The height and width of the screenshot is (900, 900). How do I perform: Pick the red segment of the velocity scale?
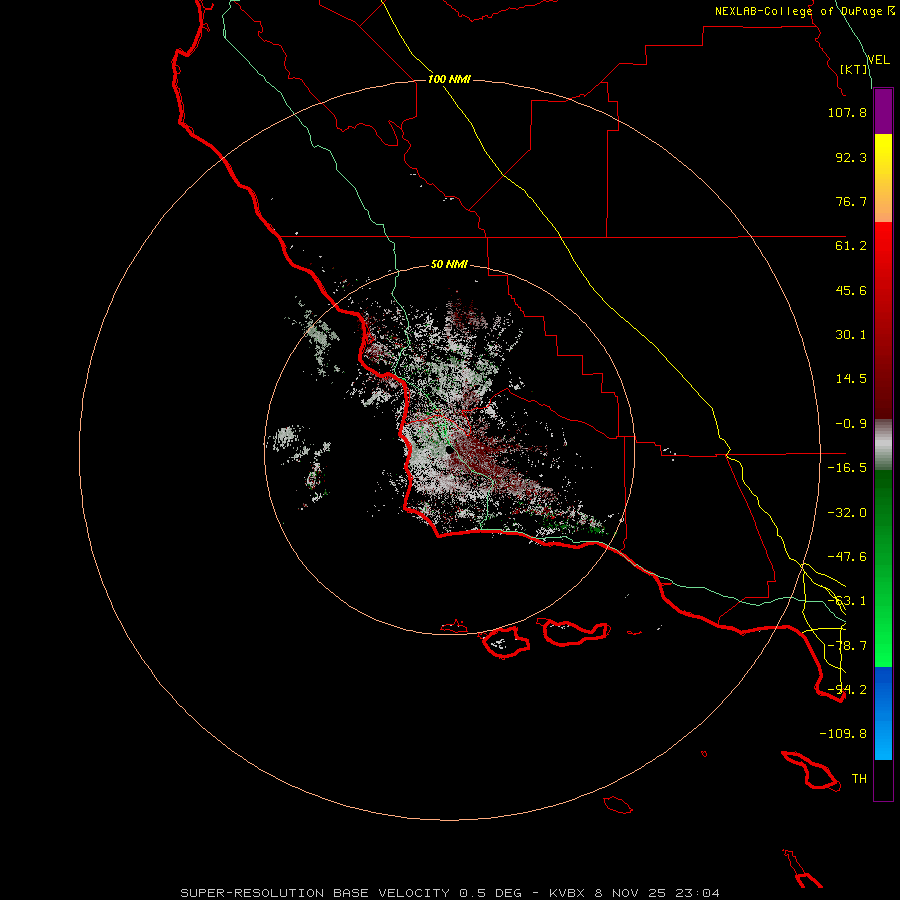tap(883, 320)
